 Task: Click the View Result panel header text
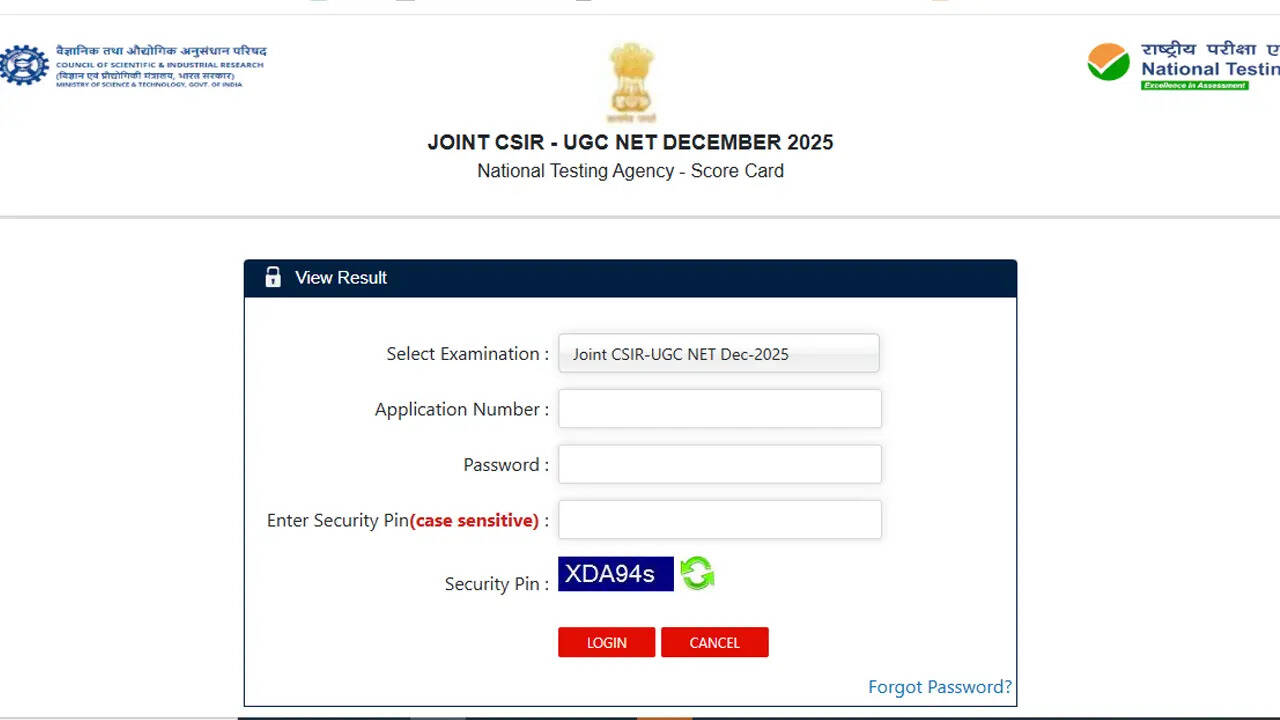tap(341, 278)
